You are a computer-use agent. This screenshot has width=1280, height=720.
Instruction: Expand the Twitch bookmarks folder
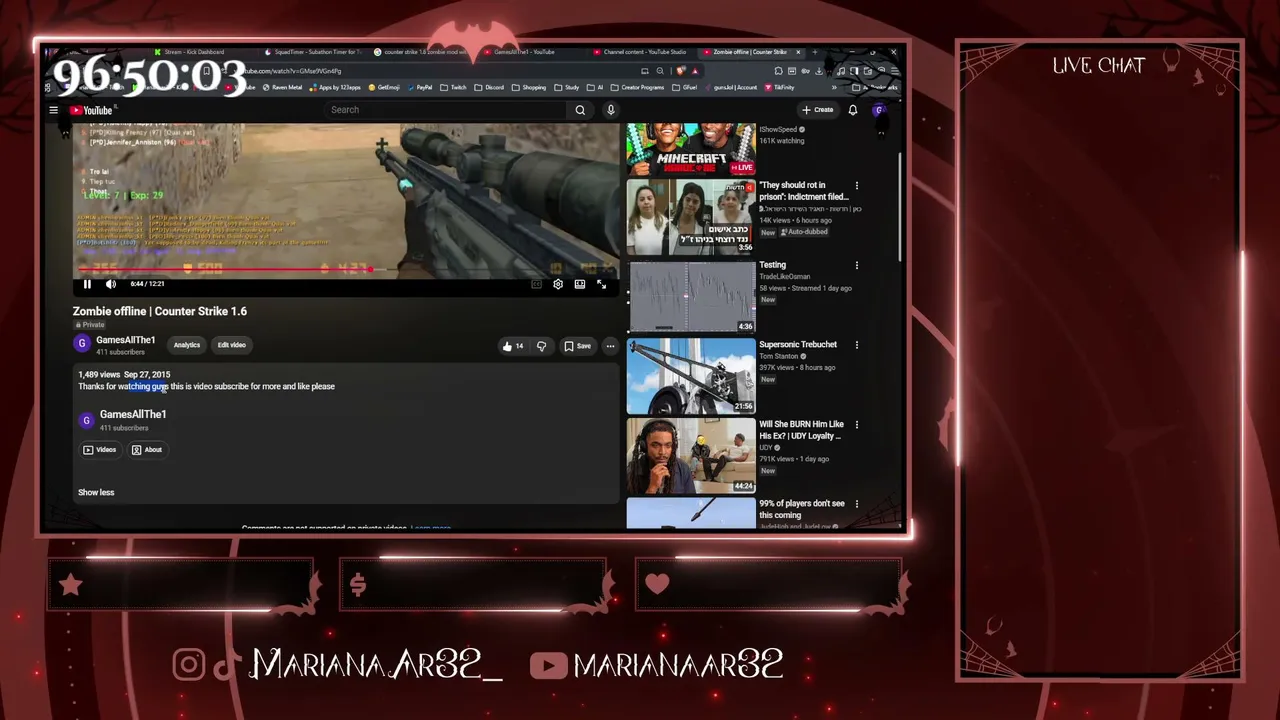[455, 88]
